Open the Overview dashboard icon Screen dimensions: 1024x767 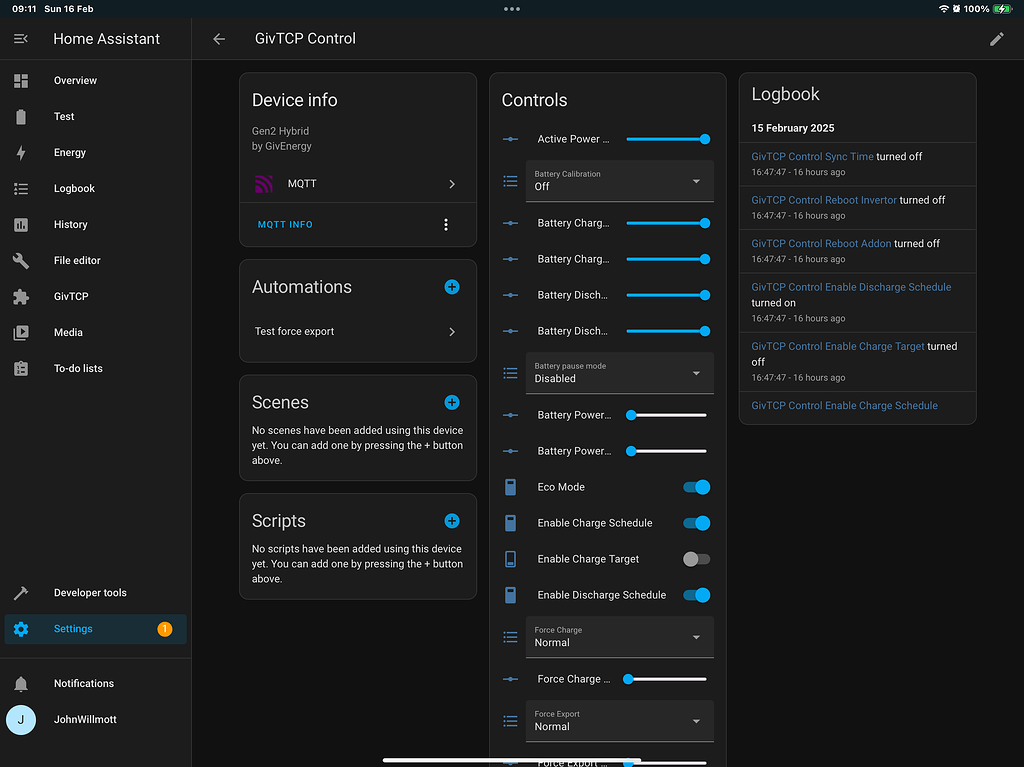[21, 80]
